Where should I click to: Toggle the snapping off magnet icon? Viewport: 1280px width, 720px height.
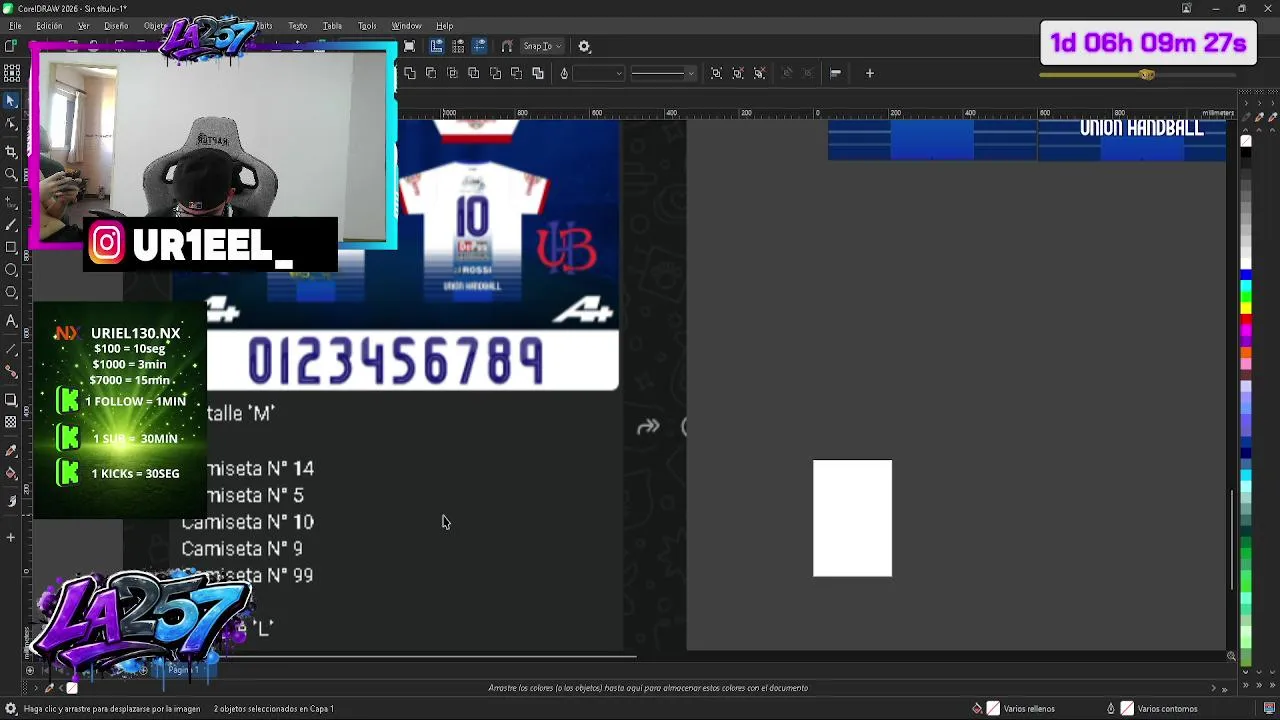click(507, 46)
